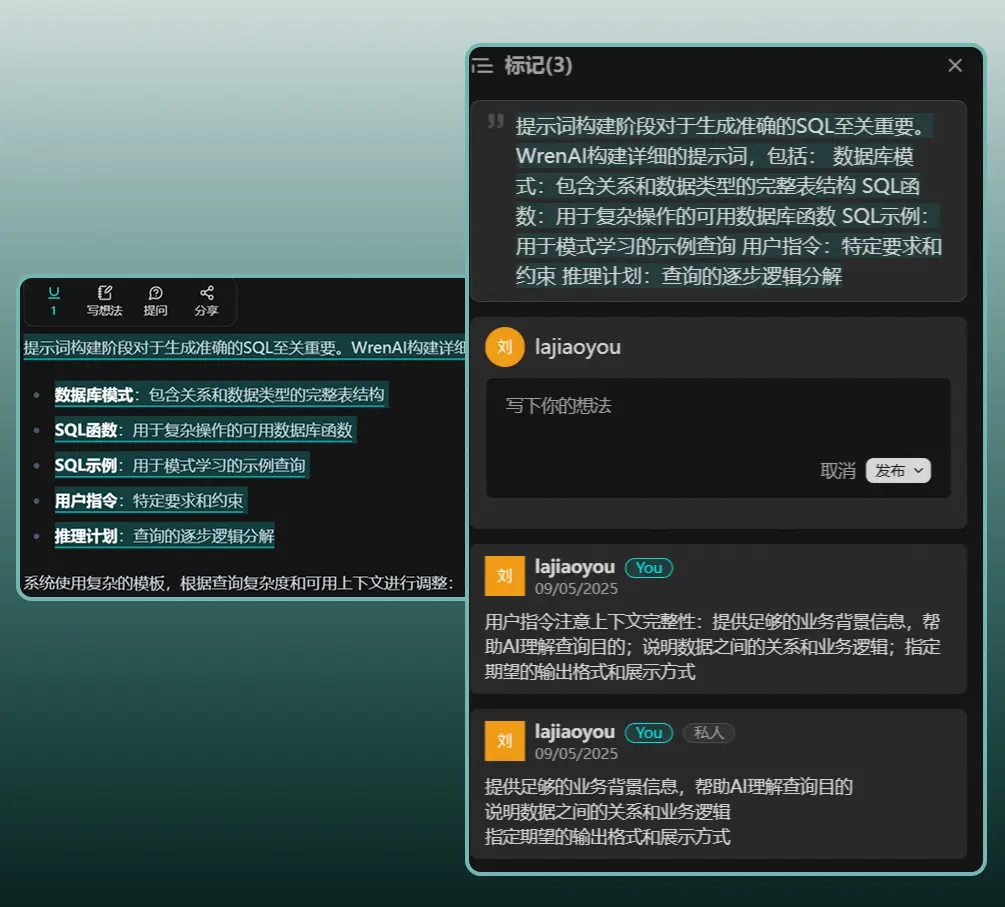
Task: Focus the 写下你的想法 text box
Action: click(x=718, y=437)
